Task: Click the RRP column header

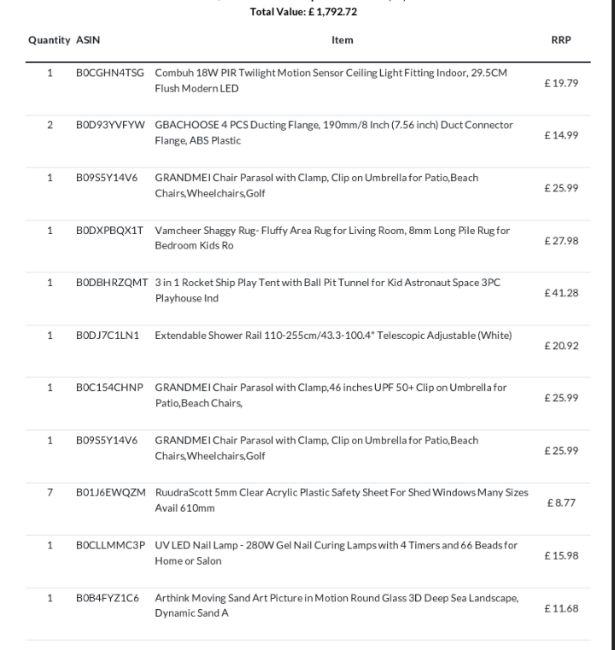Action: click(x=561, y=40)
